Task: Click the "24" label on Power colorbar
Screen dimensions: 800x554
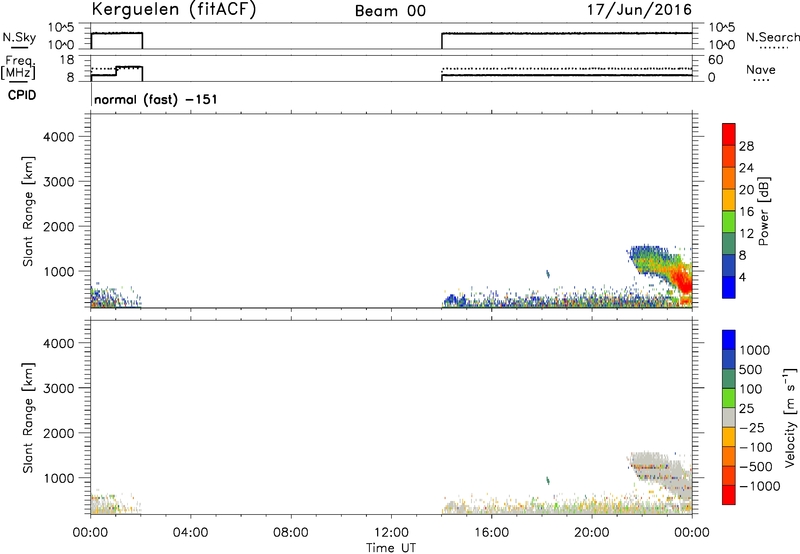Action: (746, 168)
